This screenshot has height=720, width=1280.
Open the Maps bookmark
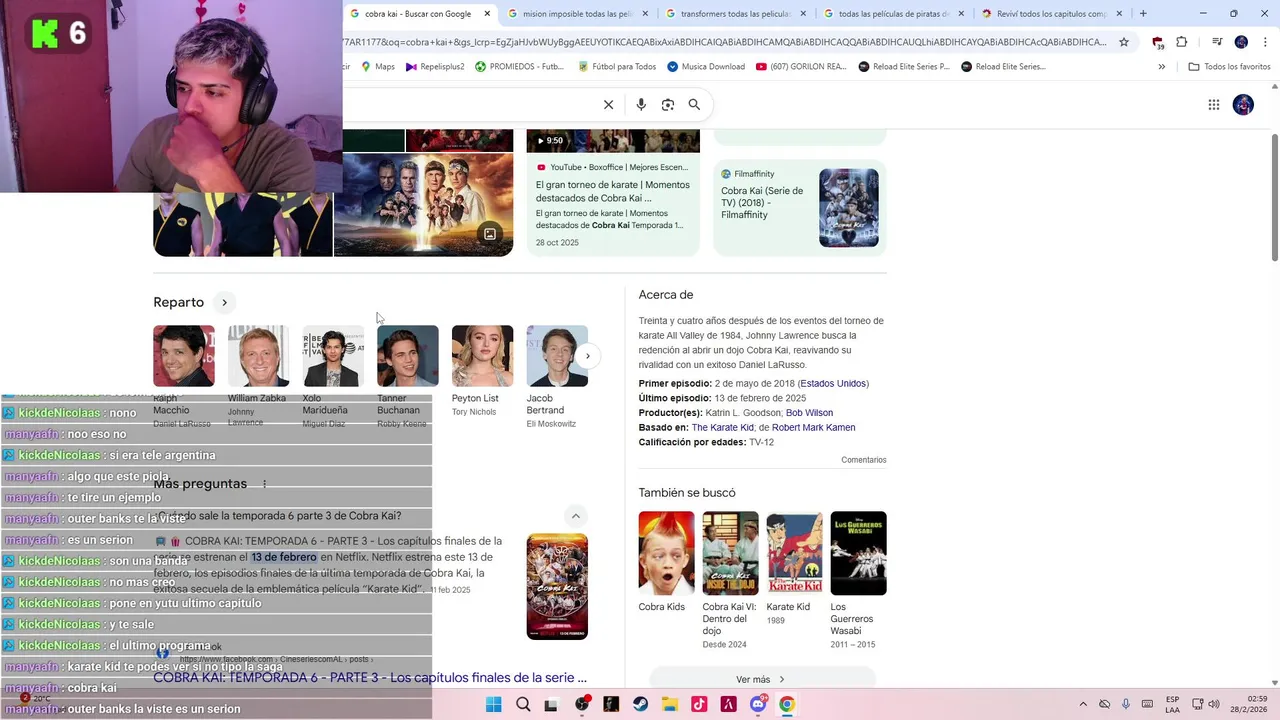coord(377,67)
